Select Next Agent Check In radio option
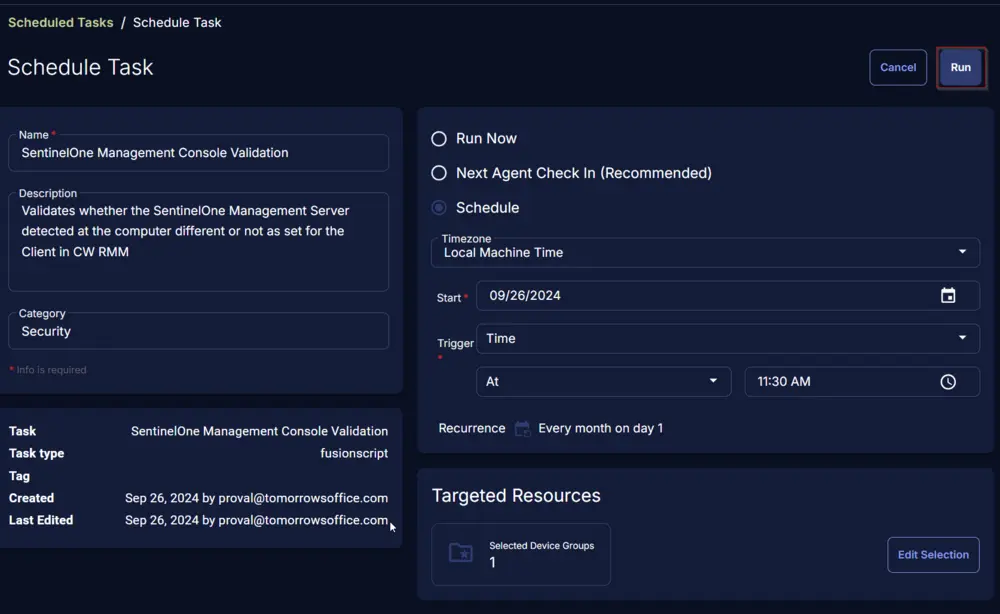 pyautogui.click(x=439, y=173)
